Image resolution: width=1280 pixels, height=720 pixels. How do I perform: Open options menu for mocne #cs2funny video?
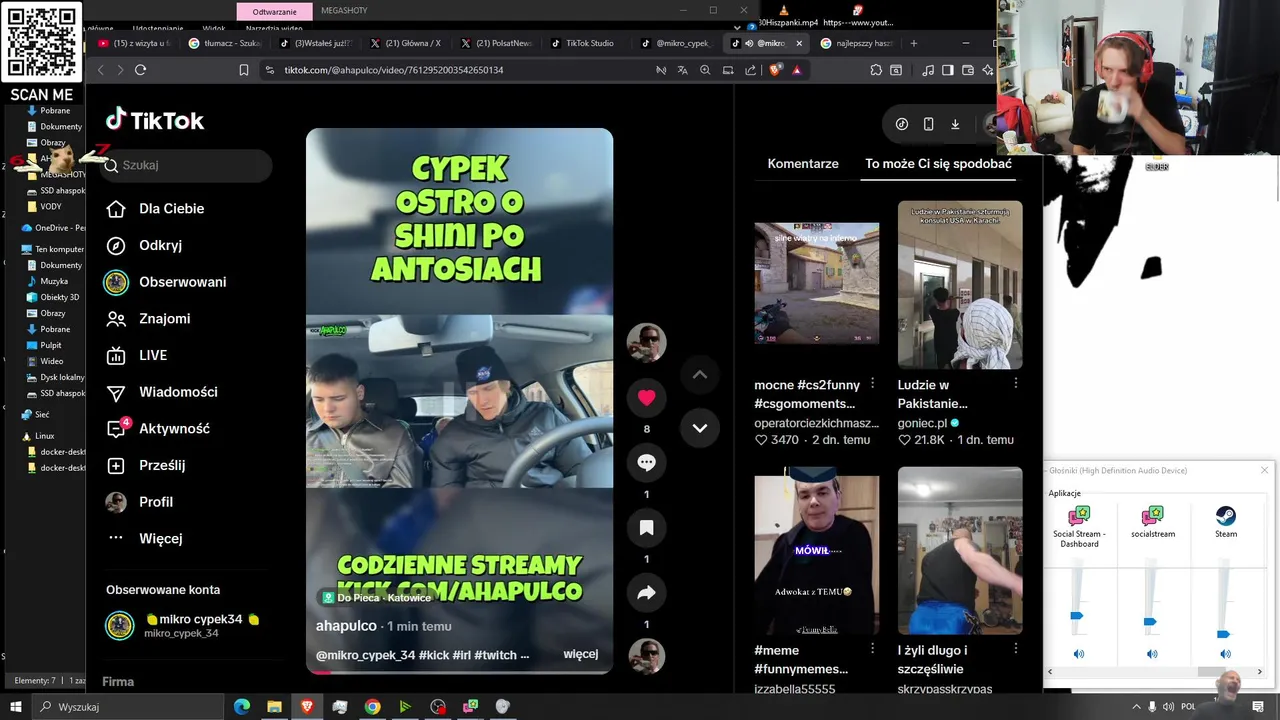click(x=873, y=384)
